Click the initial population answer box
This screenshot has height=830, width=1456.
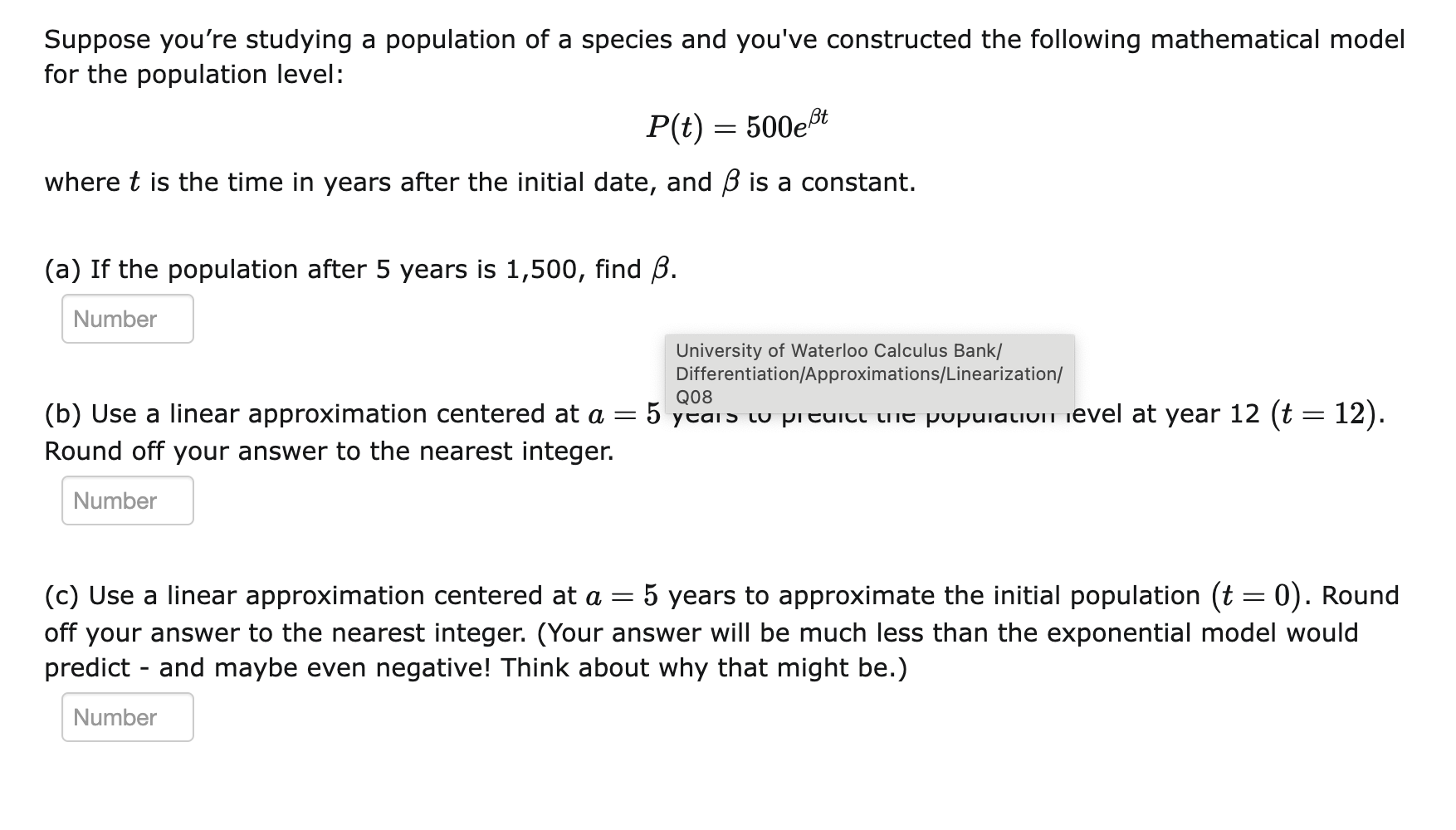tap(126, 717)
